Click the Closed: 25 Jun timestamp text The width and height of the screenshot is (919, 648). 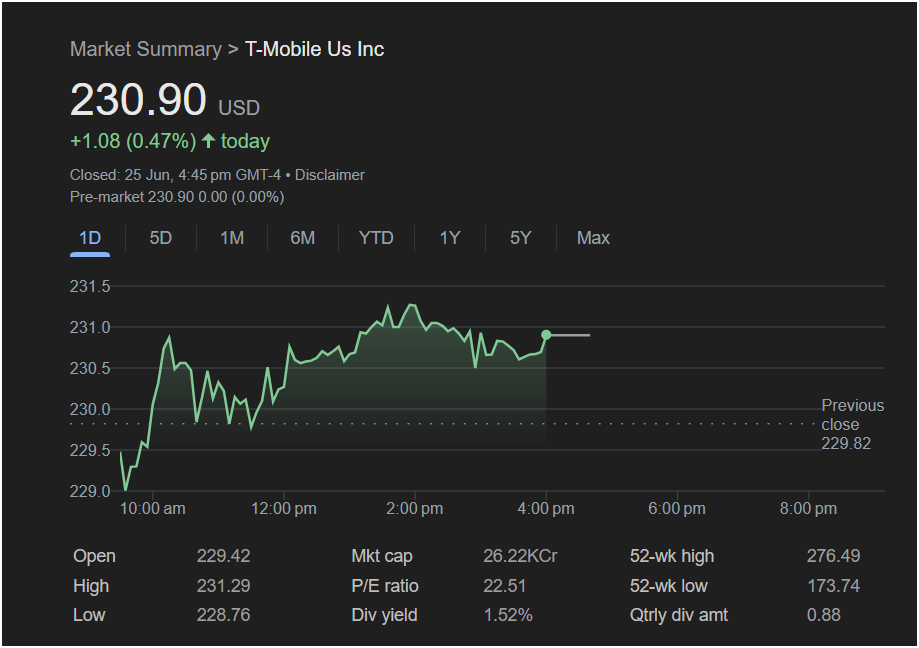175,175
